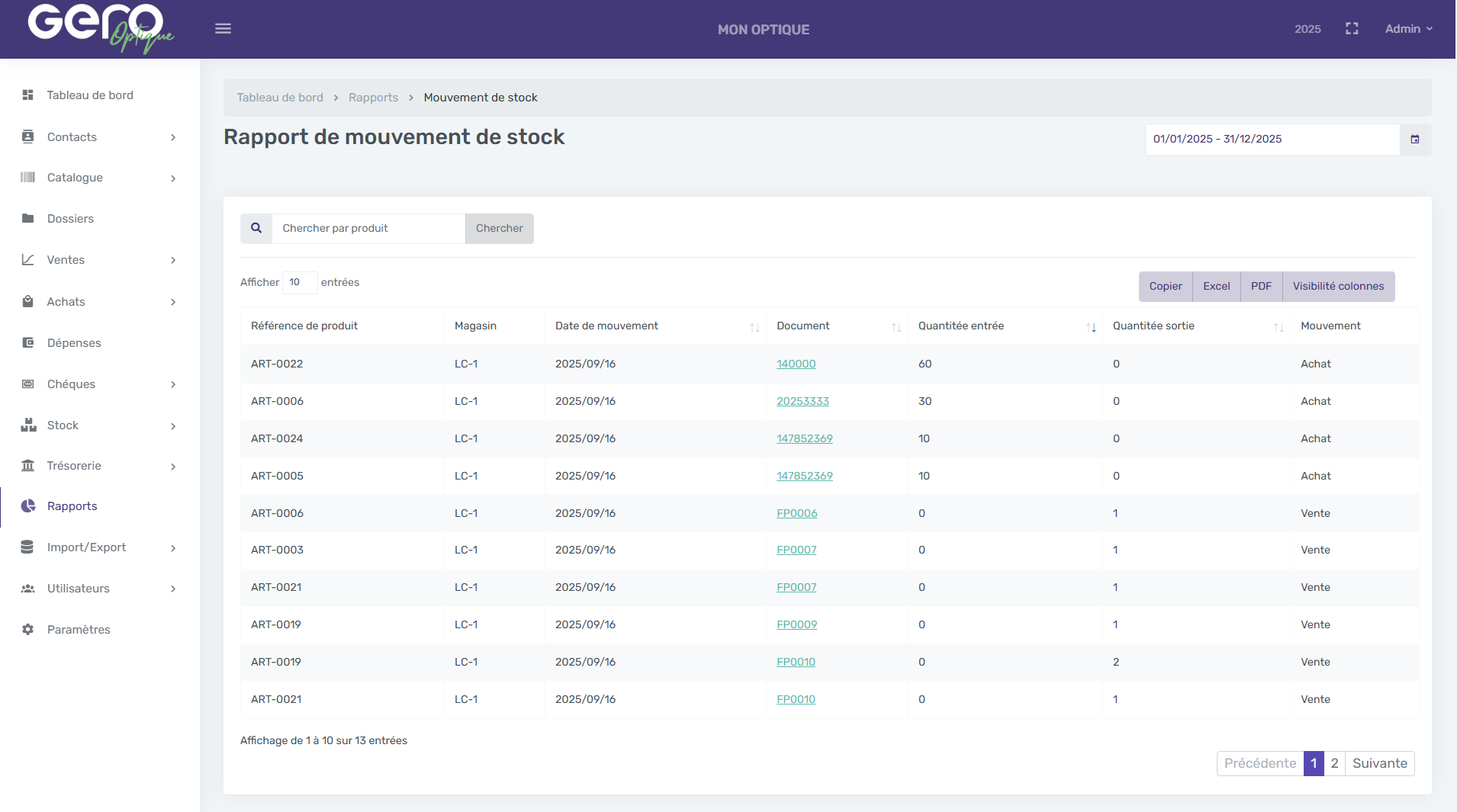Toggle sorting on Quantitée entrée column
The height and width of the screenshot is (812, 1457).
(x=1091, y=326)
